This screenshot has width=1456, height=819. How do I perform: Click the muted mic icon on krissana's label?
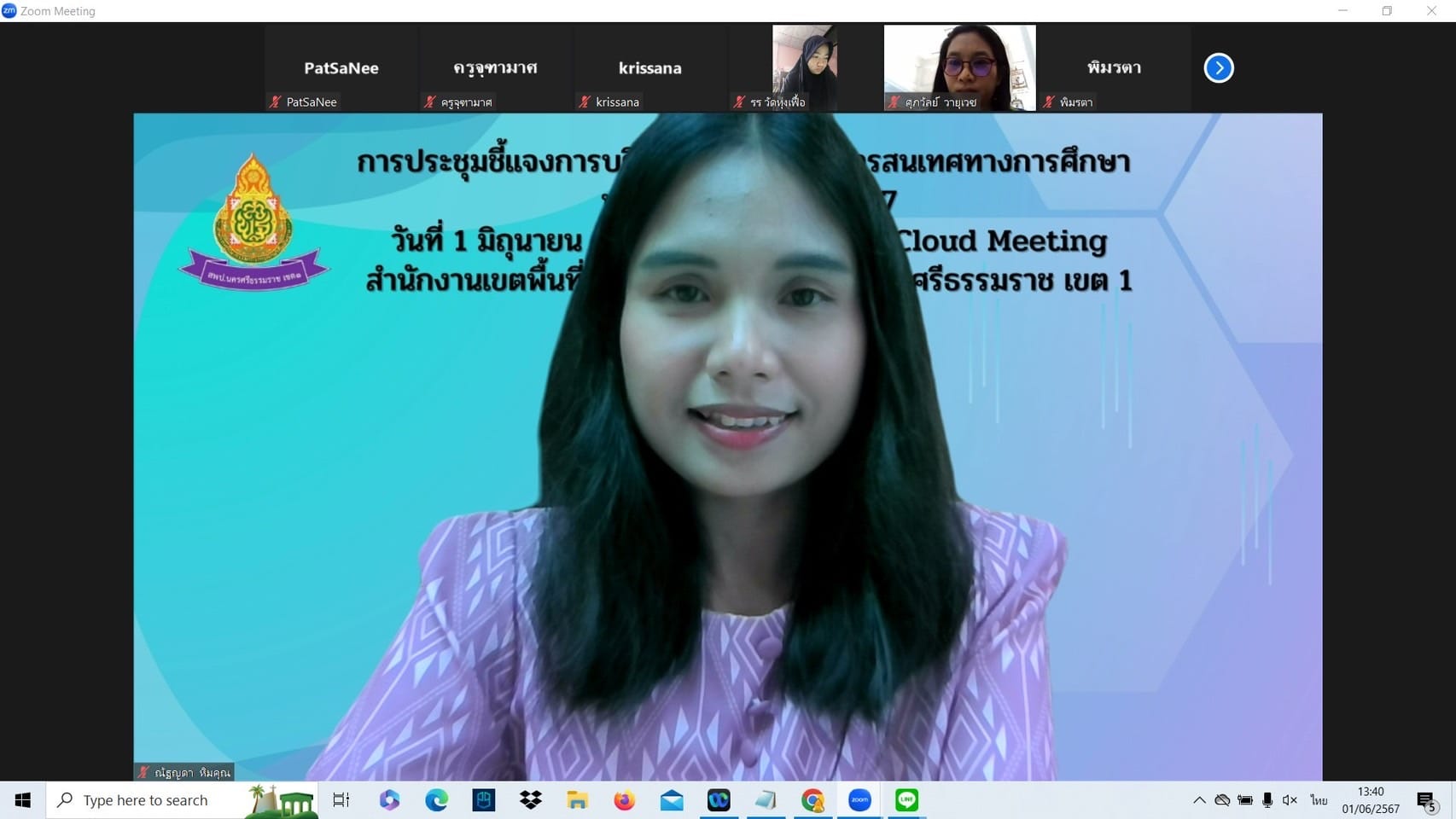coord(585,102)
